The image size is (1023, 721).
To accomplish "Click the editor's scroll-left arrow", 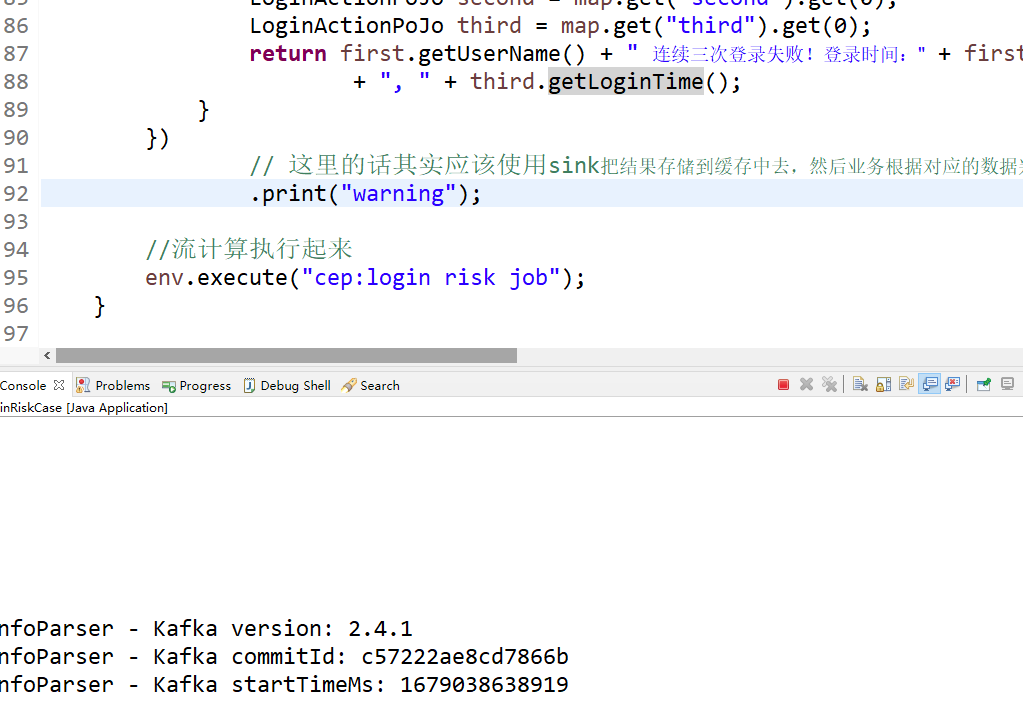I will (x=47, y=355).
